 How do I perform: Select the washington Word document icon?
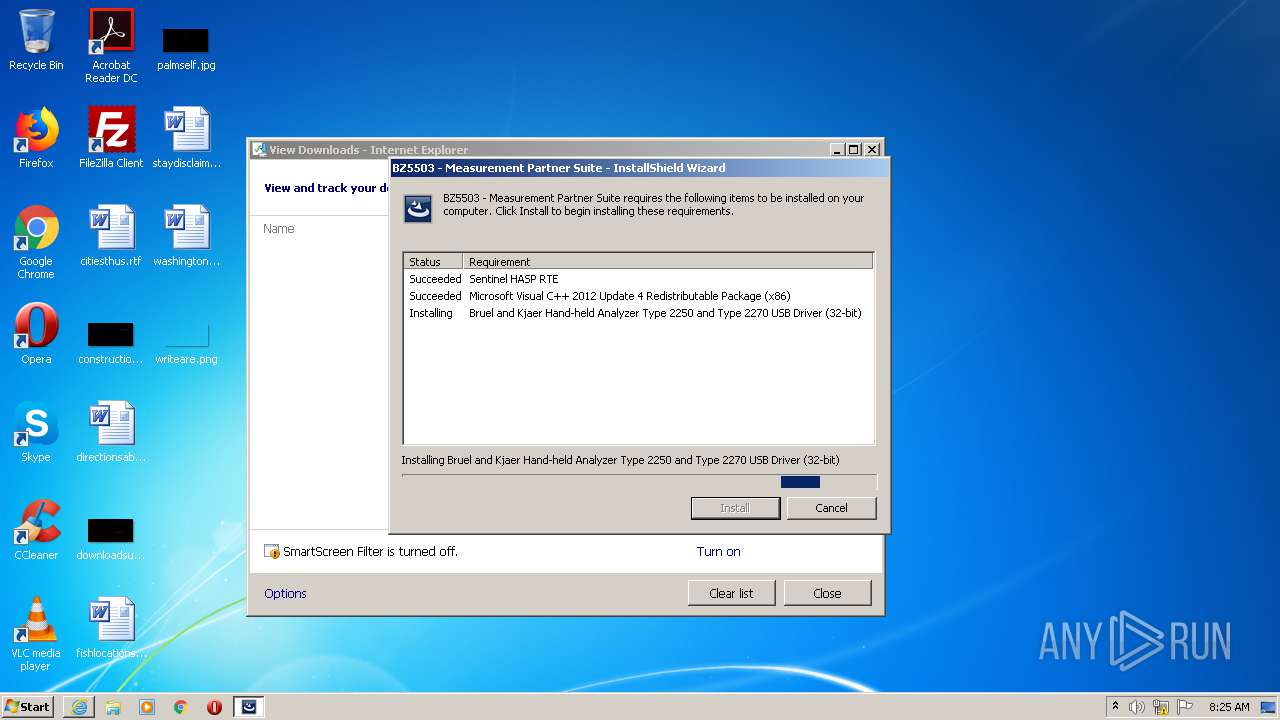click(186, 236)
